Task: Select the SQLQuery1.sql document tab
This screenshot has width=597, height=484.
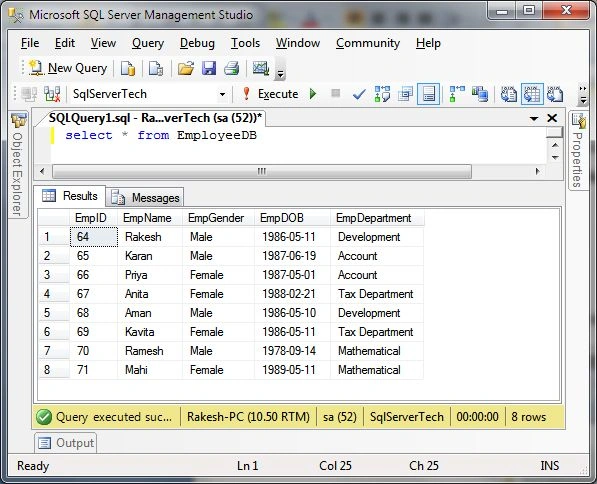Action: [x=155, y=118]
